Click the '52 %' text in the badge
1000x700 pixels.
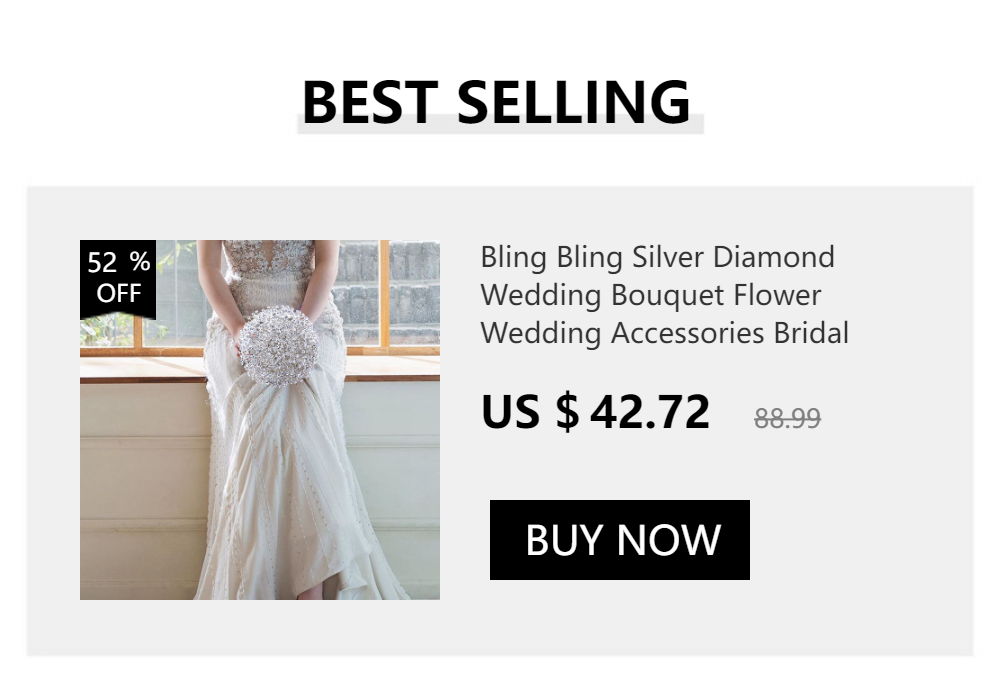[119, 262]
